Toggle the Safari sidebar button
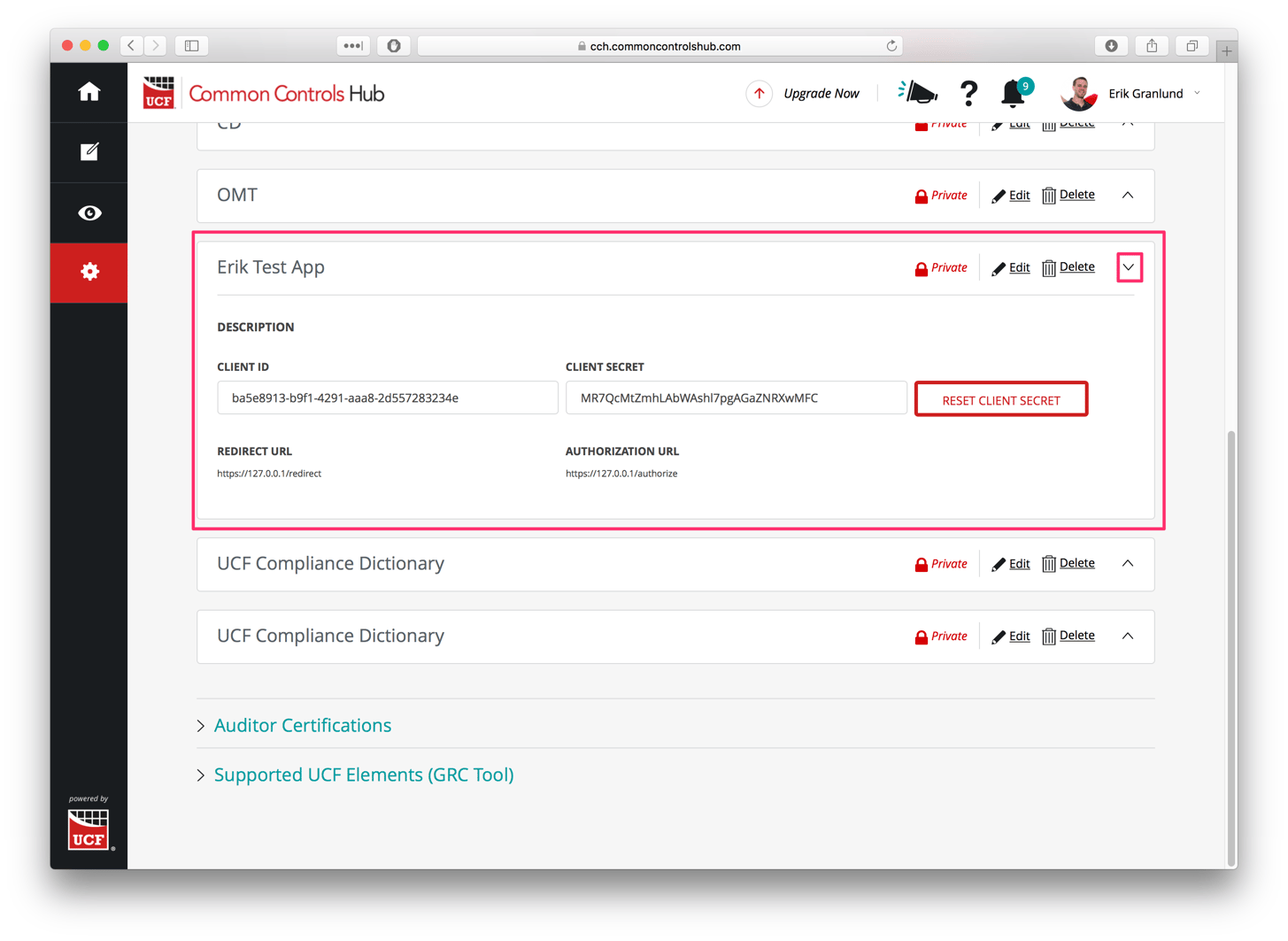 [191, 45]
